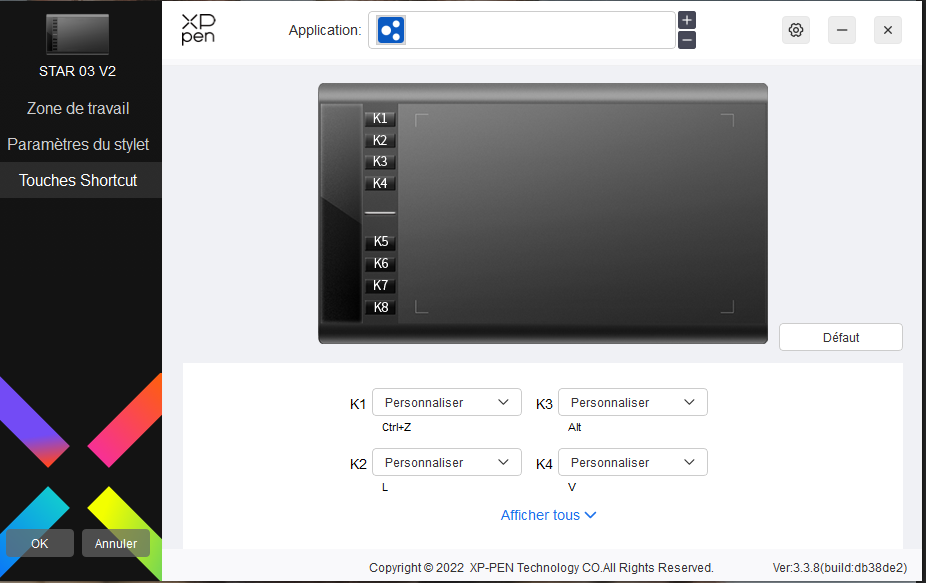This screenshot has height=583, width=926.
Task: Select the K8 key on tablet image
Action: 380,308
